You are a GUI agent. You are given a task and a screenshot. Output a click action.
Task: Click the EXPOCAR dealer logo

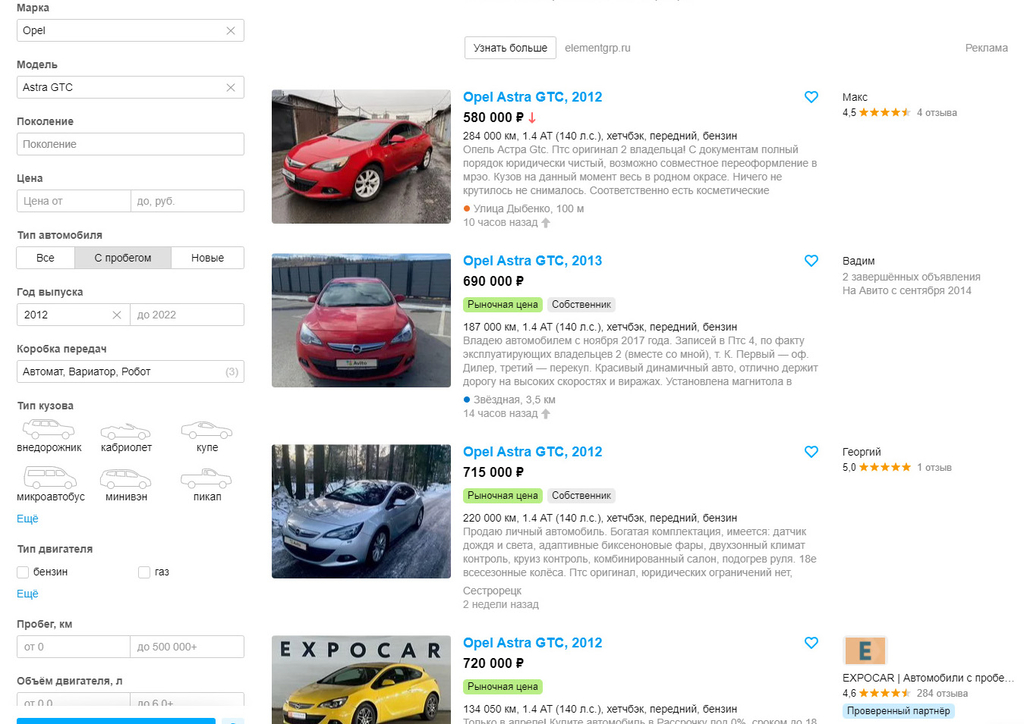[865, 651]
